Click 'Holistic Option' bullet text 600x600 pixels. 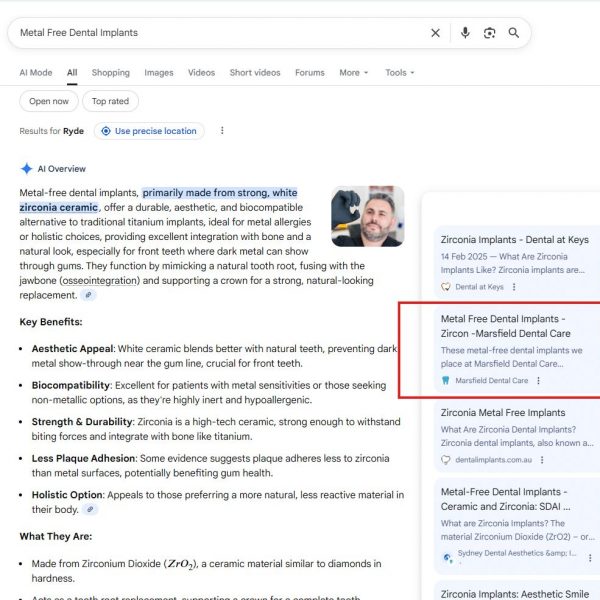pyautogui.click(x=67, y=495)
